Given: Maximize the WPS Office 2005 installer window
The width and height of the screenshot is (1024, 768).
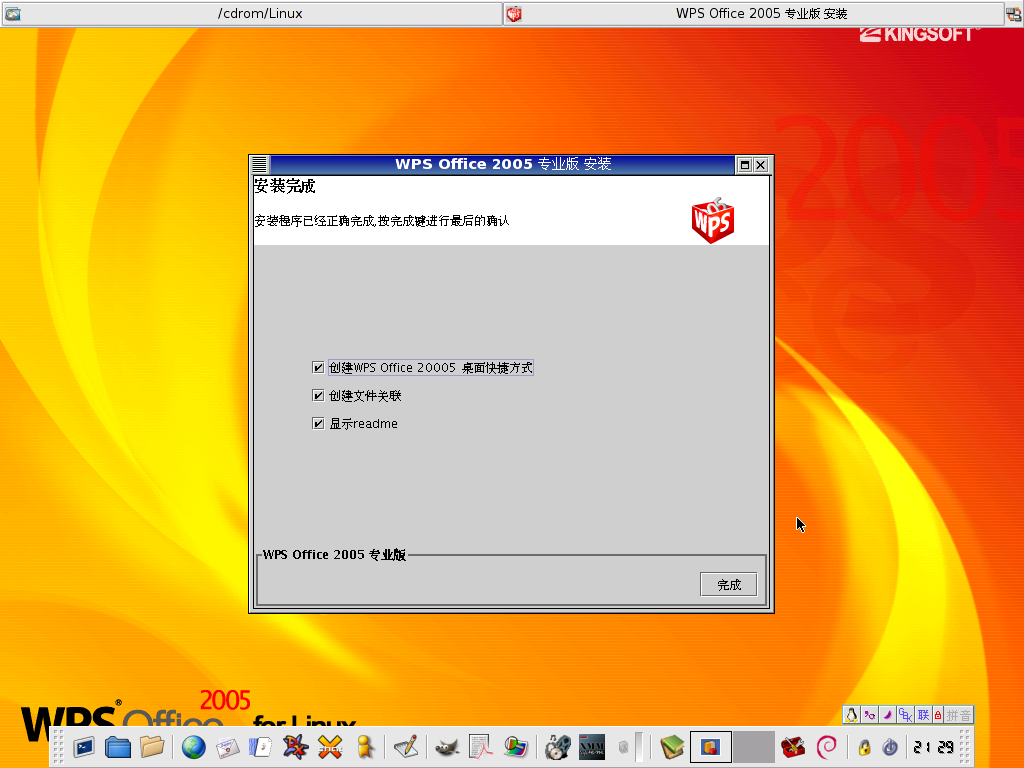Looking at the screenshot, I should [744, 165].
